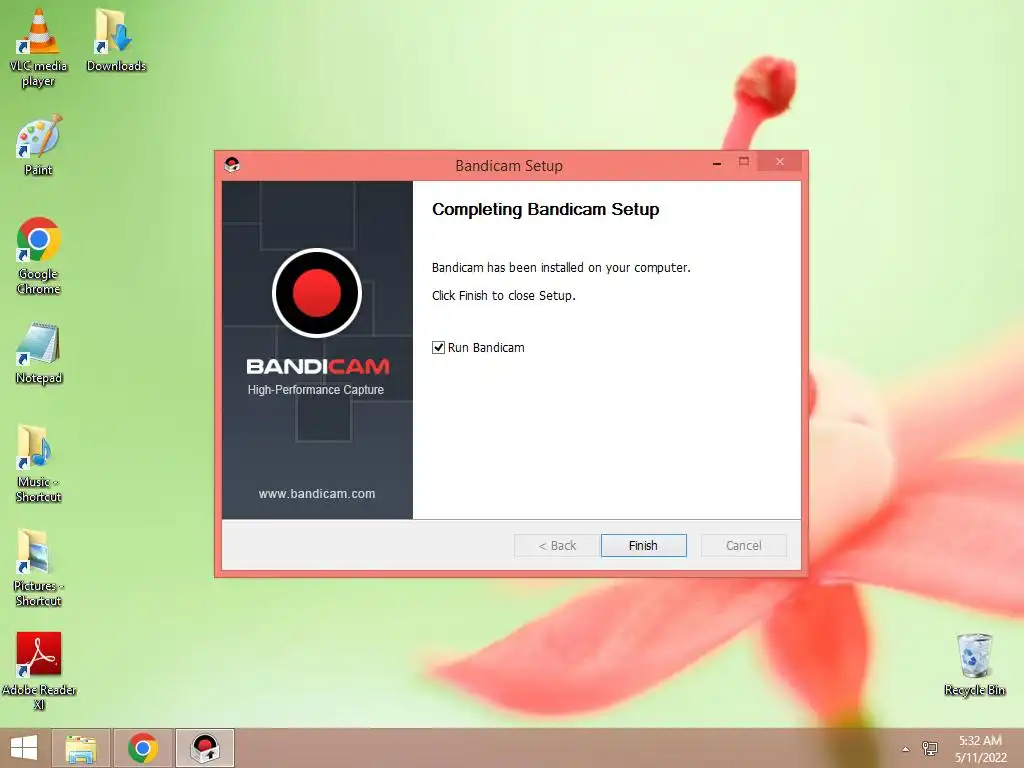Click the www.bandicam.com text
This screenshot has width=1024, height=768.
pyautogui.click(x=317, y=494)
